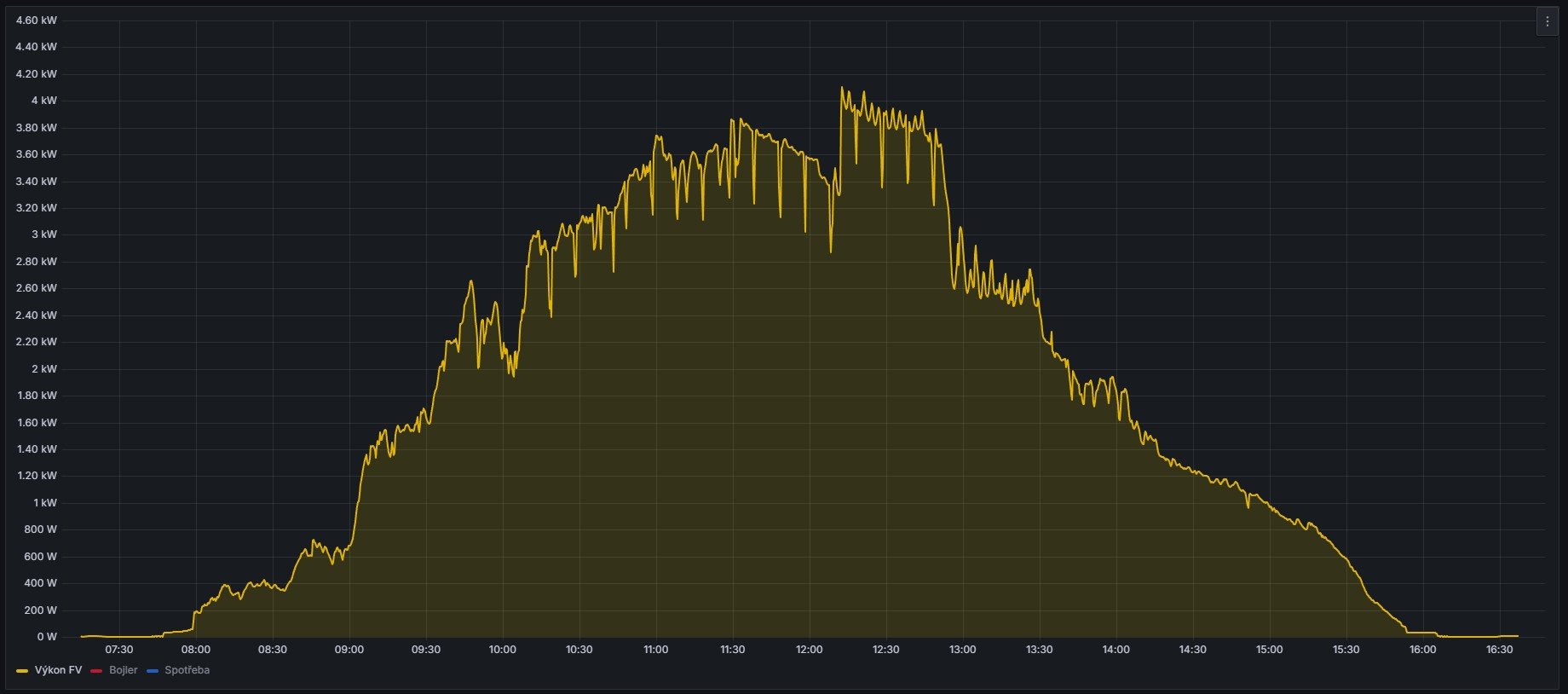Show the Bojler series via legend label
The width and height of the screenshot is (1568, 694).
point(123,670)
